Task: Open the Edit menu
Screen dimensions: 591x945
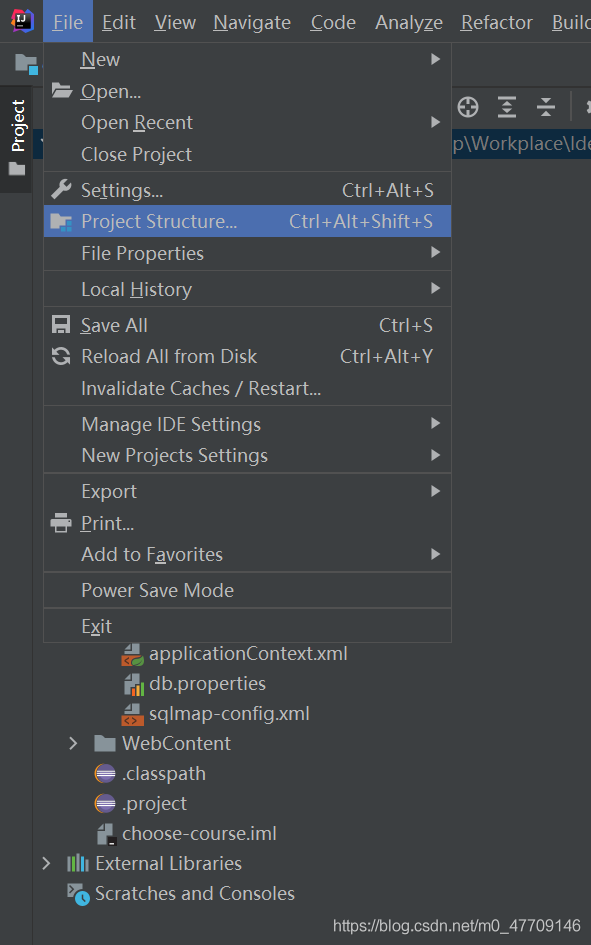Action: (x=119, y=22)
